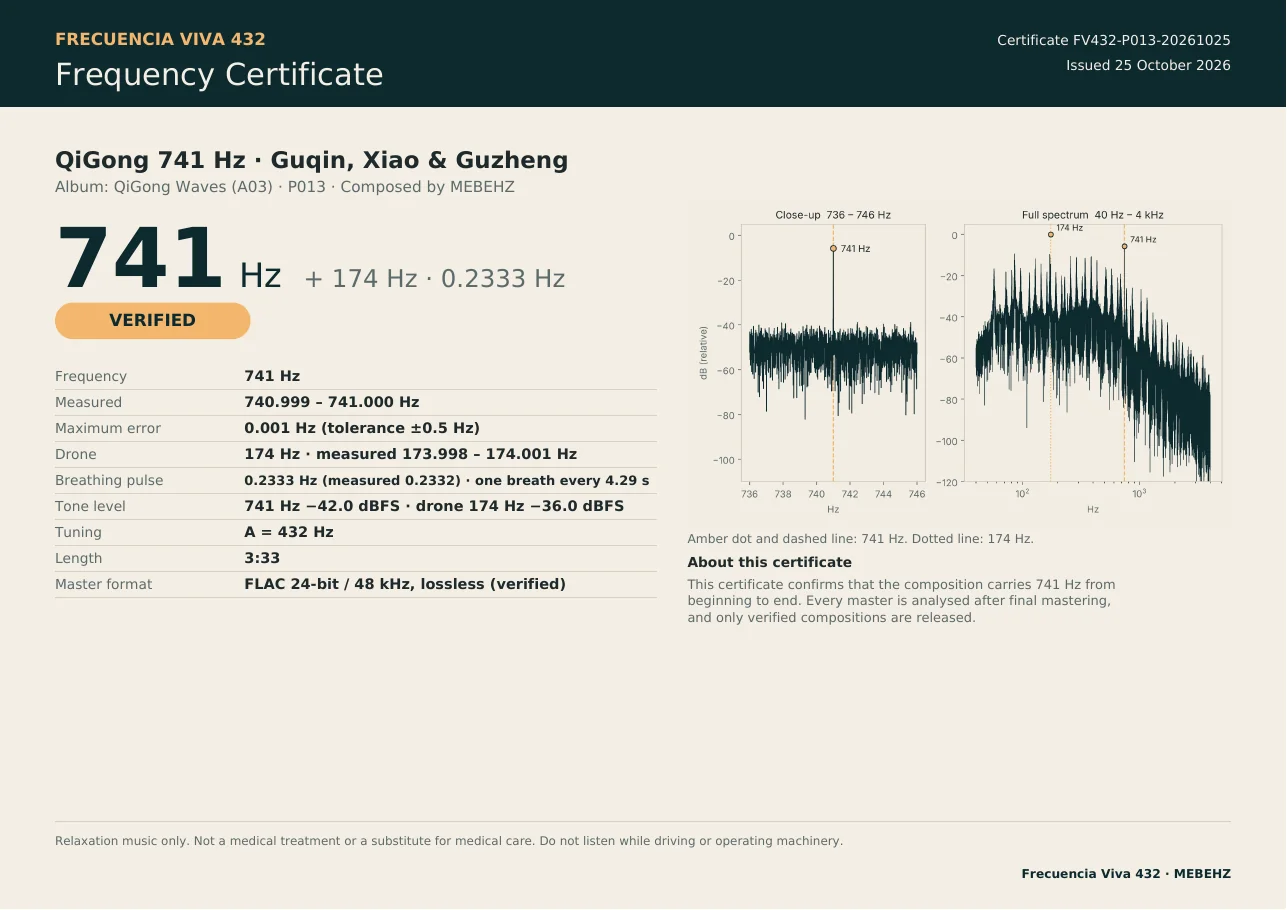Screen dimensions: 1287x910
Task: Click the Relaxation music only disclaimer
Action: [449, 841]
